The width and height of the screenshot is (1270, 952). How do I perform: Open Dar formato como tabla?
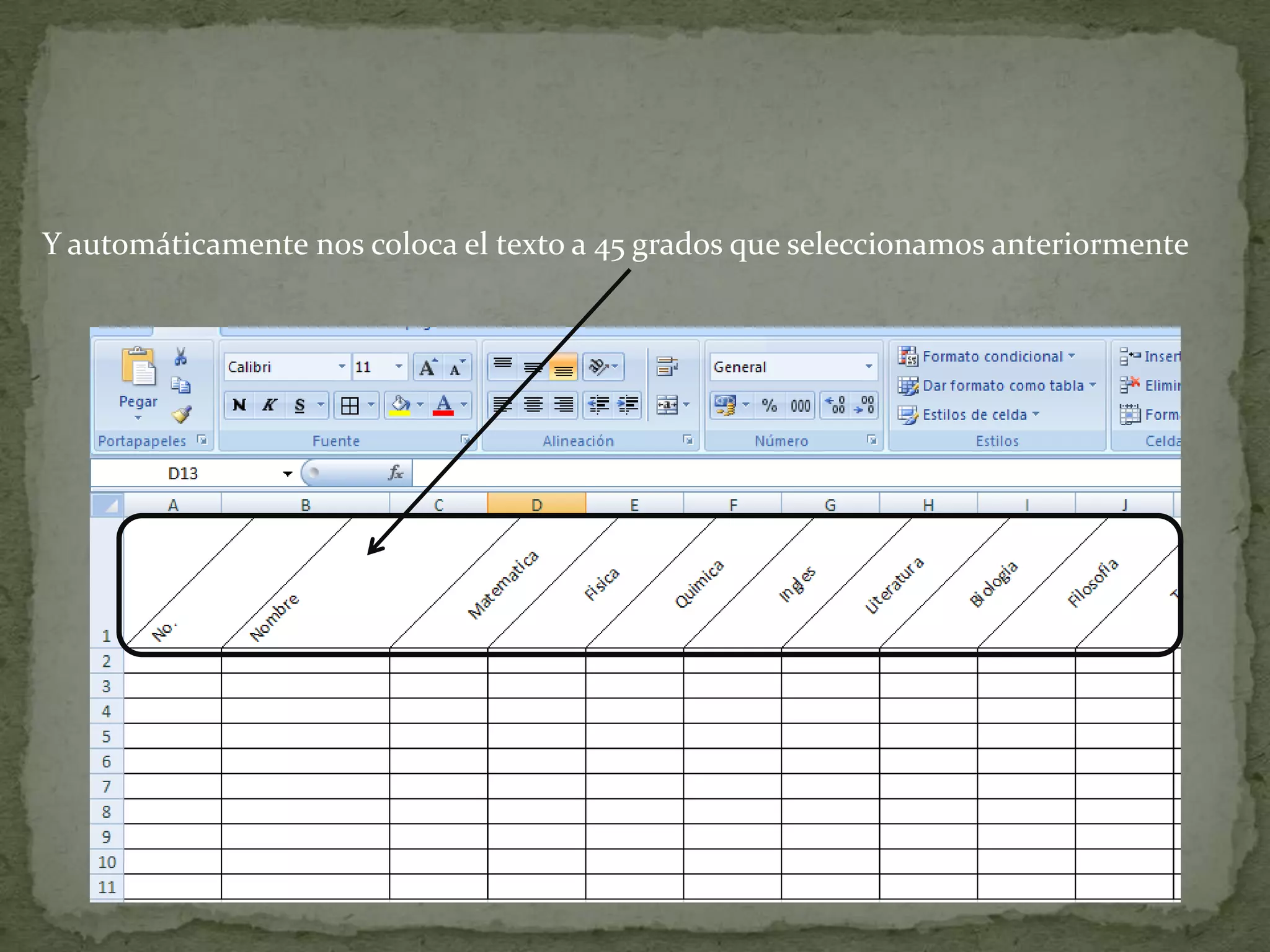(x=997, y=386)
